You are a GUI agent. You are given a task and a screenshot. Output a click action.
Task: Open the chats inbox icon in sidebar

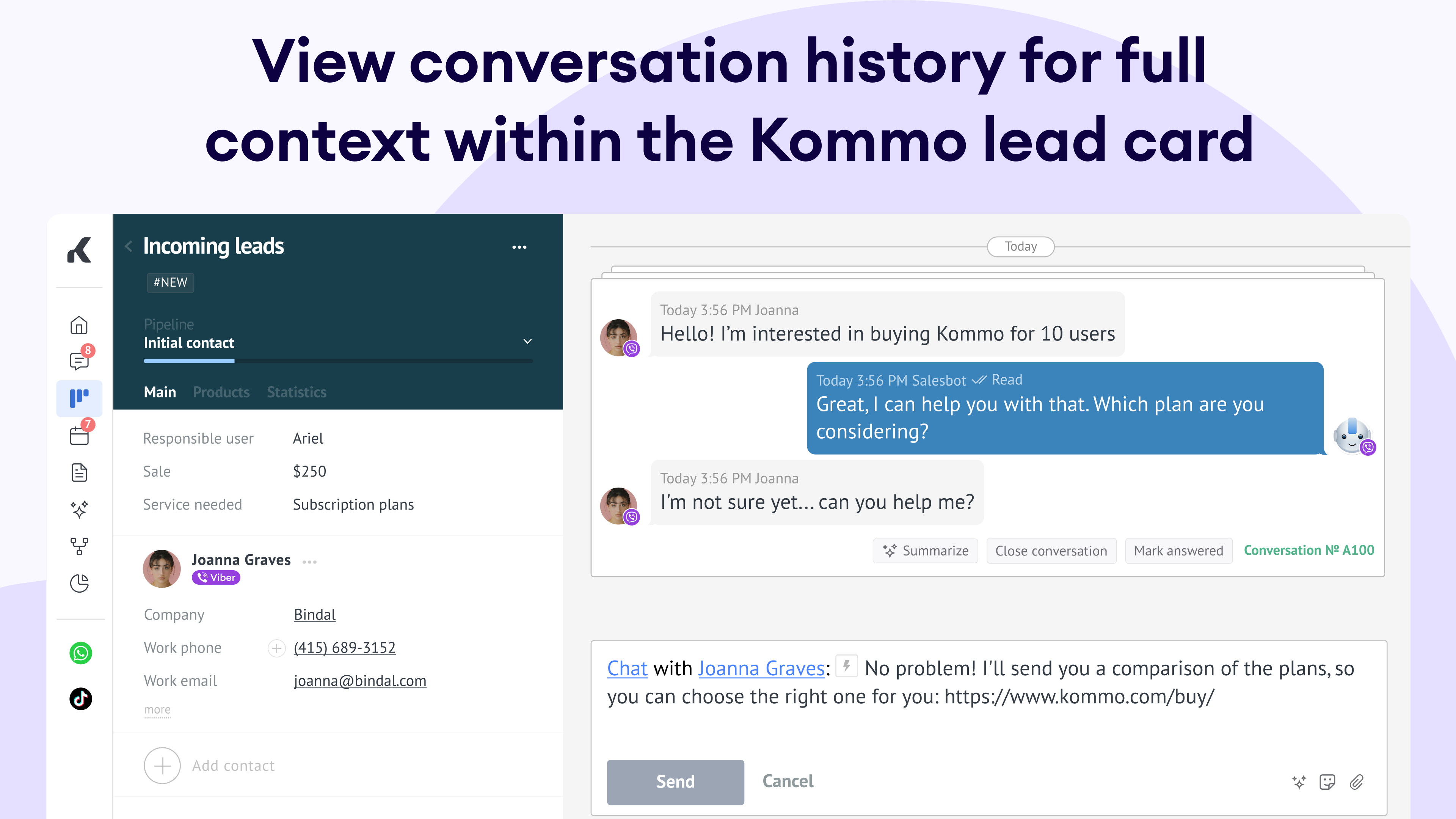pyautogui.click(x=79, y=360)
